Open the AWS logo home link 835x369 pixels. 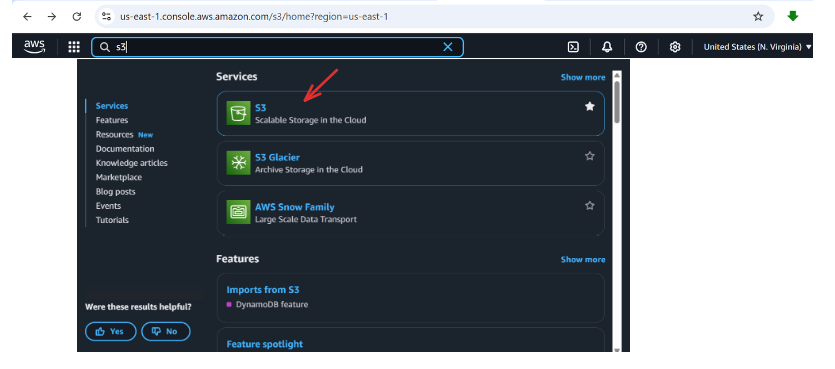pos(35,47)
